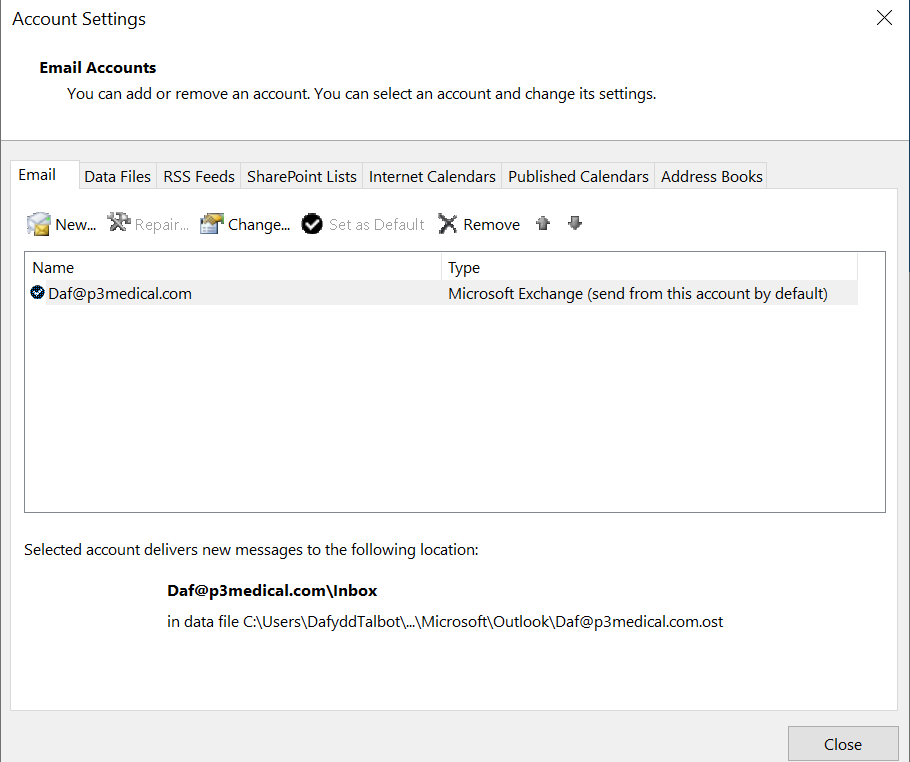910x762 pixels.
Task: Click the New account envelope icon
Action: 39,224
